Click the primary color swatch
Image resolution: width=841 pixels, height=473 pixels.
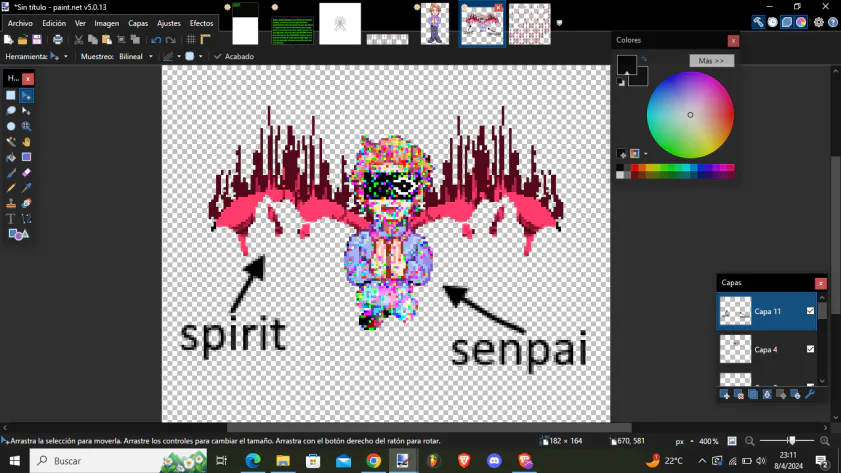[626, 64]
